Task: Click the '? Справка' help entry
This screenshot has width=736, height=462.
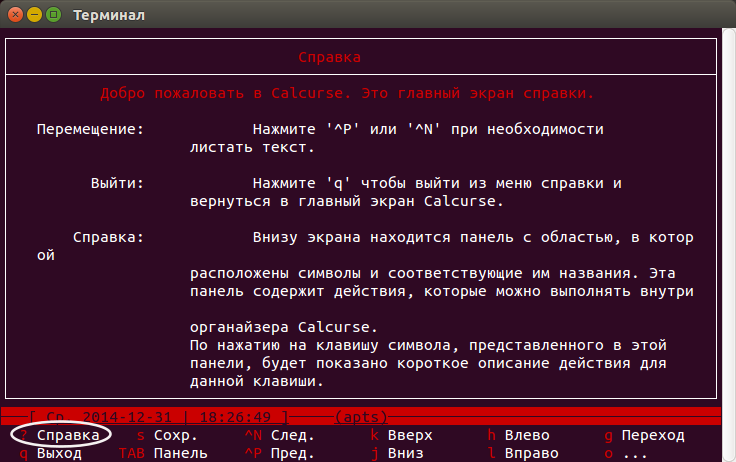Action: point(60,435)
